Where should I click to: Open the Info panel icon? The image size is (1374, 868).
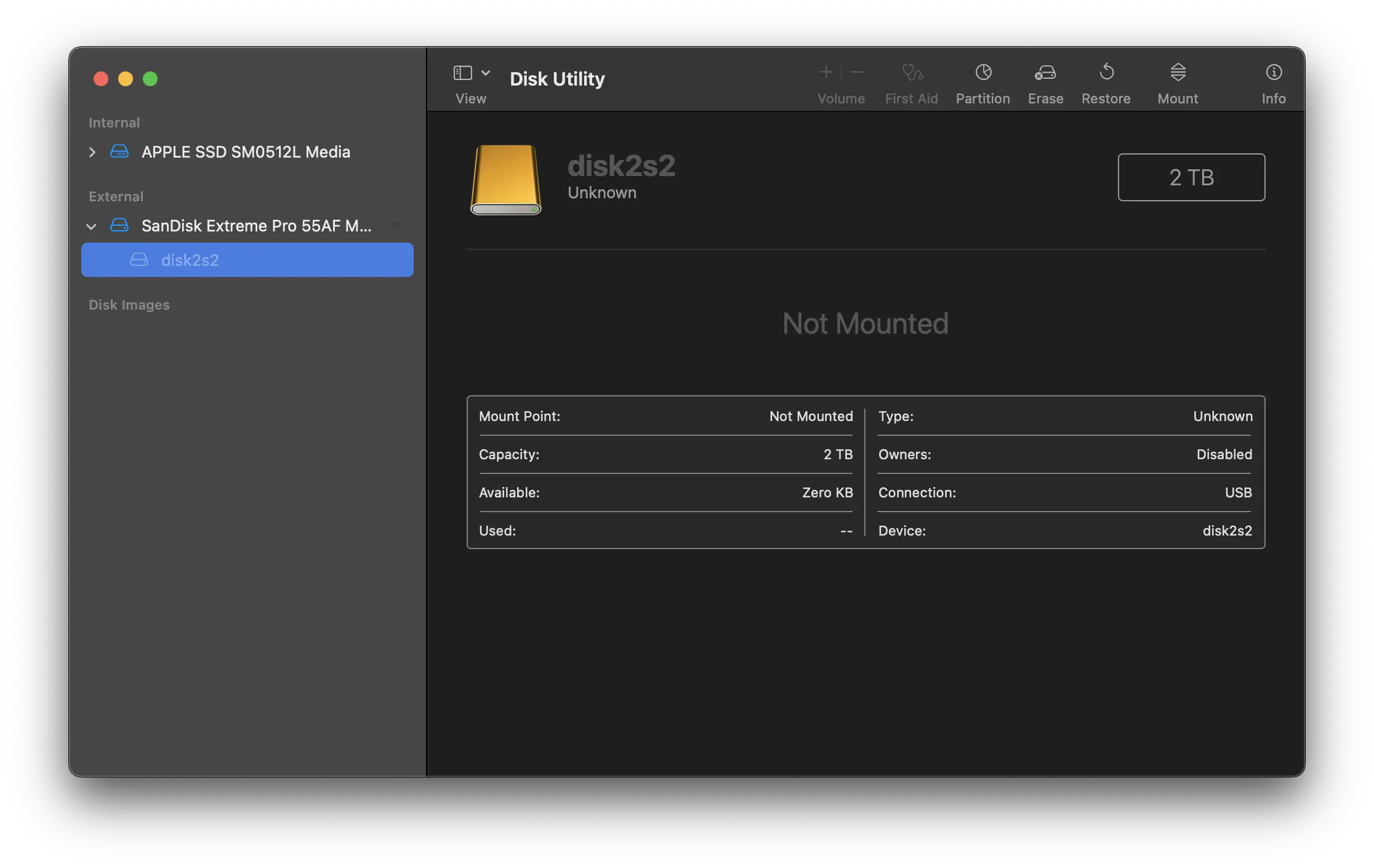pyautogui.click(x=1274, y=73)
